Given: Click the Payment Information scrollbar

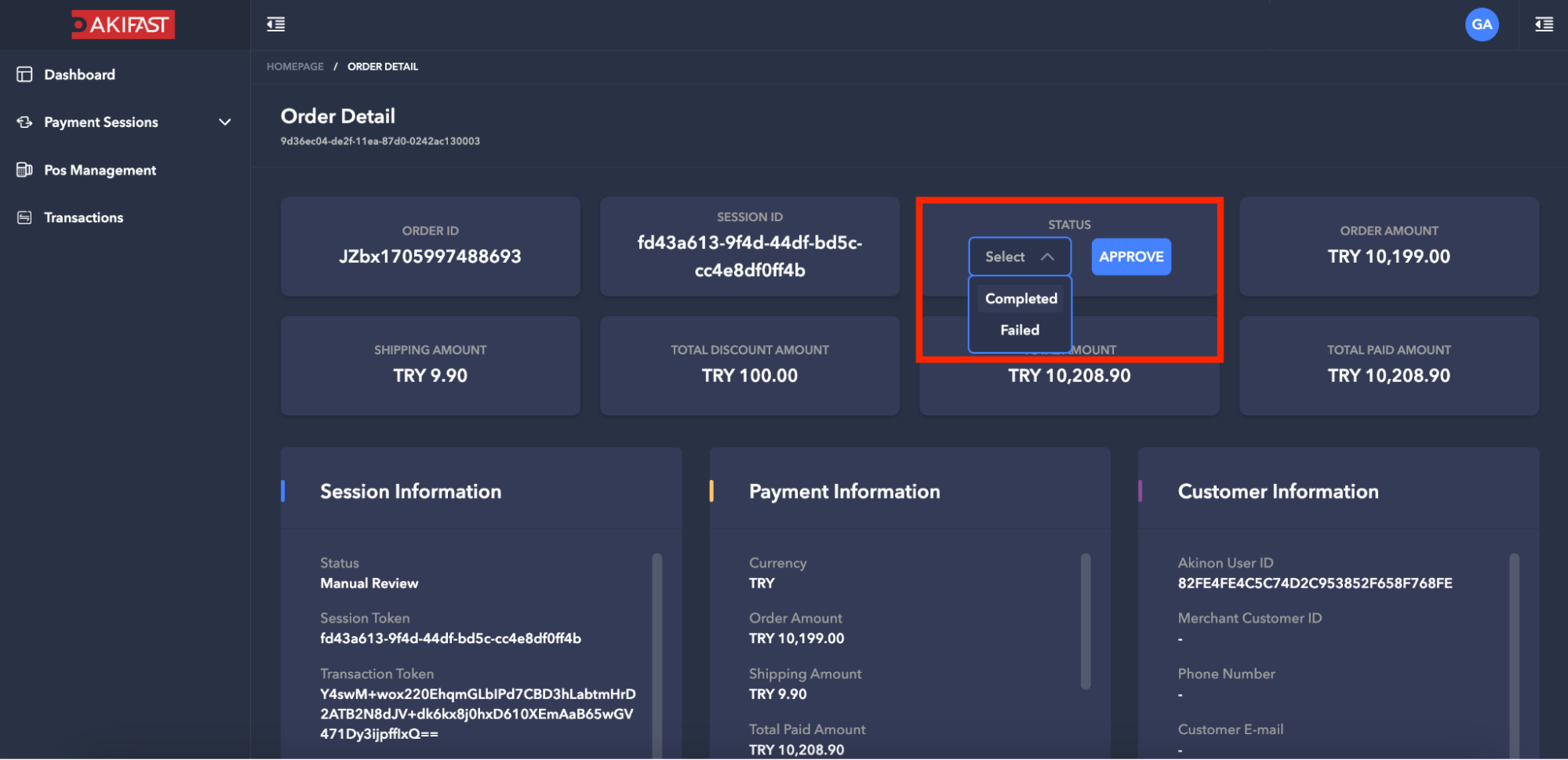Looking at the screenshot, I should click(x=1086, y=621).
